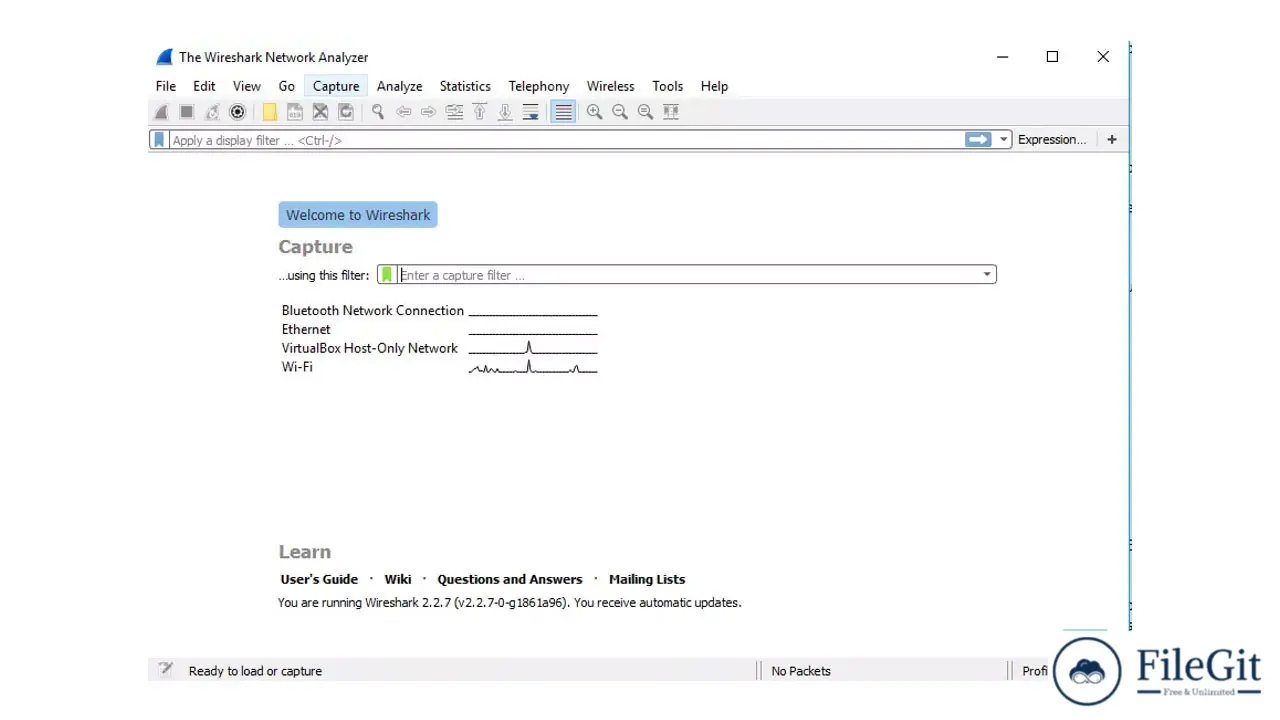
Task: Click the Open capture file folder icon
Action: click(x=270, y=112)
